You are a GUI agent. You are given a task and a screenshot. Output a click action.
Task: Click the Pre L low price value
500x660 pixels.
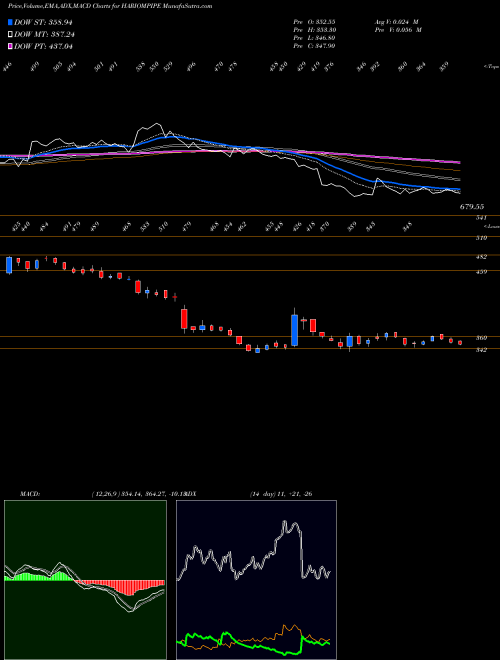coord(314,38)
